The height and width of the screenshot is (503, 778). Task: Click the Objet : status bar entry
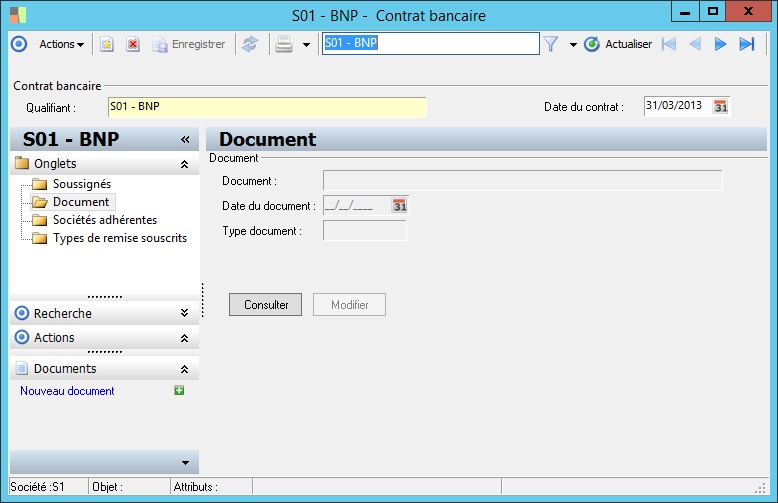click(108, 487)
